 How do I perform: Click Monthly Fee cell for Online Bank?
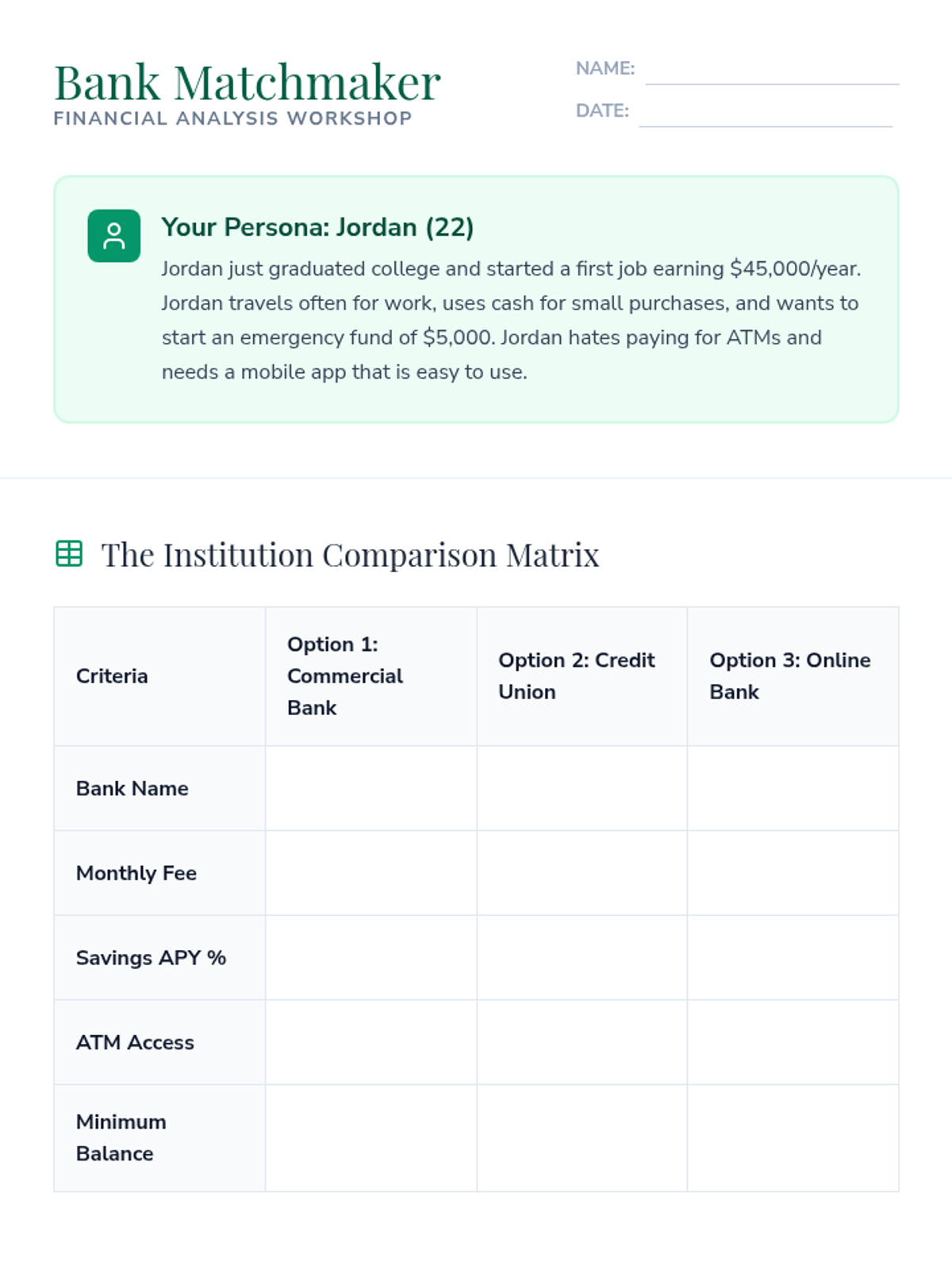coord(793,873)
